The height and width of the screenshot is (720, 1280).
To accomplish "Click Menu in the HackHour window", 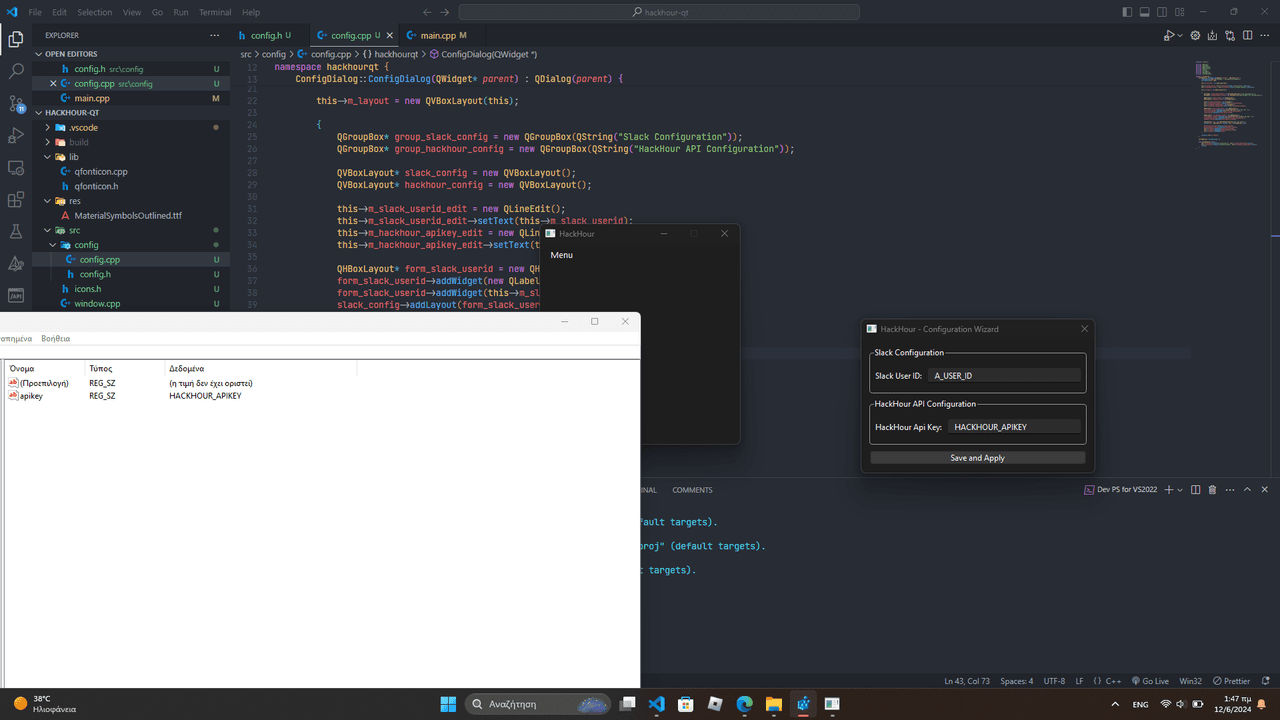I will point(561,255).
